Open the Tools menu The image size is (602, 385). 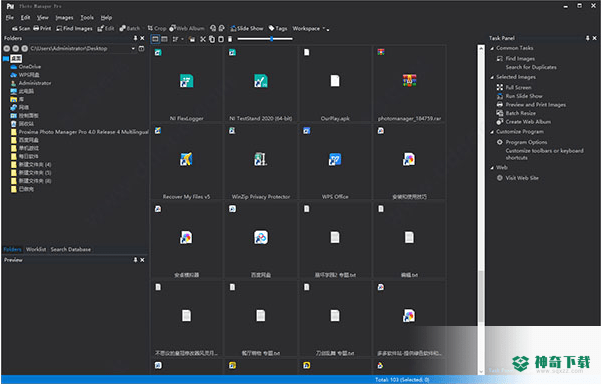point(87,18)
